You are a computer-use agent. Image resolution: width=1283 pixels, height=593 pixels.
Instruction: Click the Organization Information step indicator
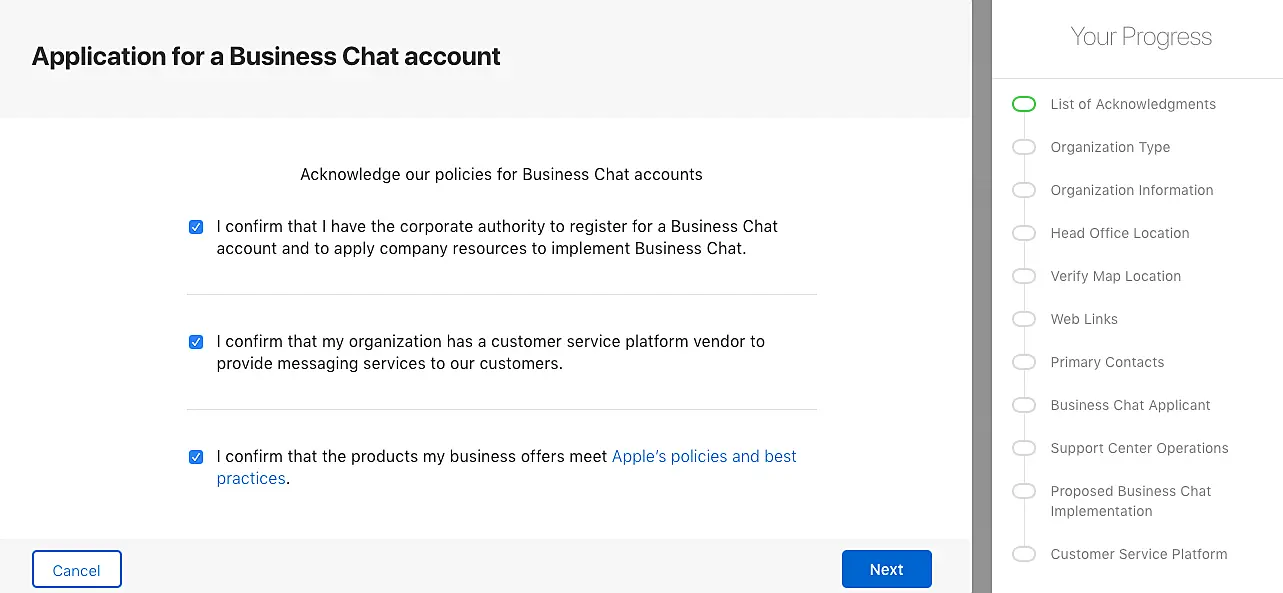(1023, 190)
